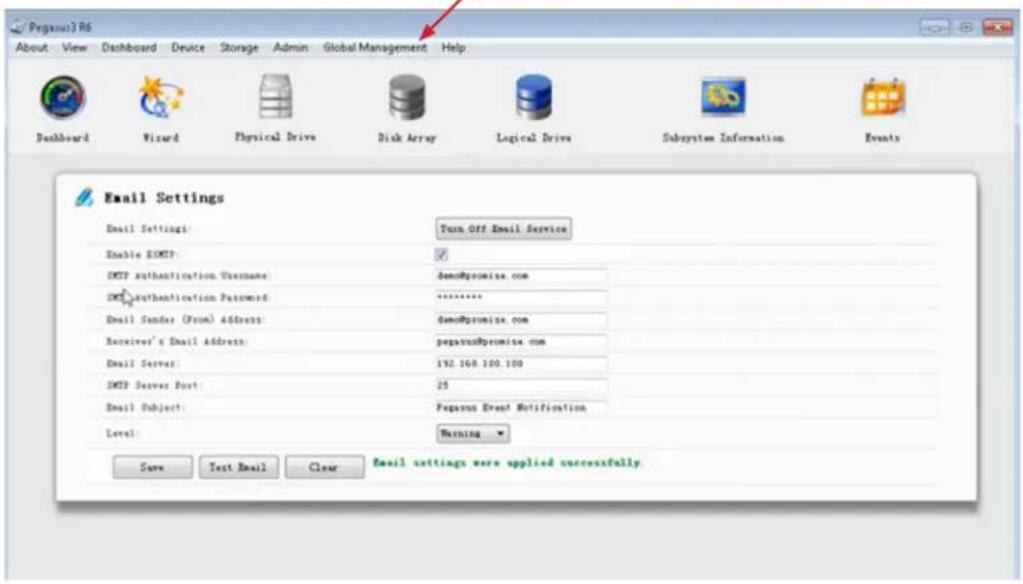Focus the Email Server field

pyautogui.click(x=521, y=363)
